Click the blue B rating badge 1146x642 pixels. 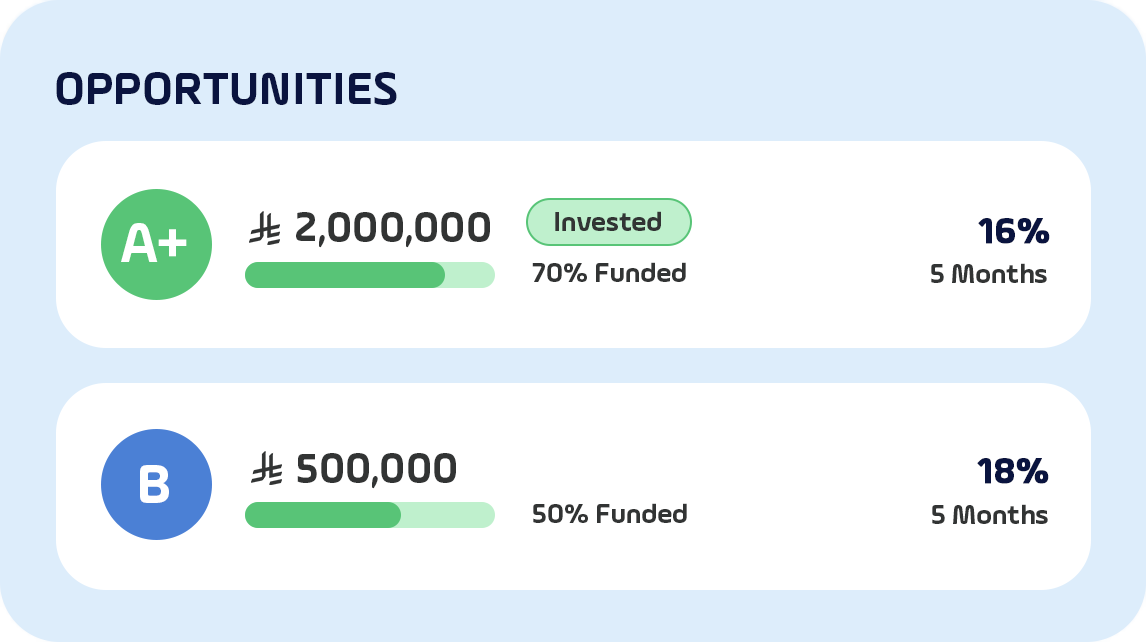pos(156,485)
